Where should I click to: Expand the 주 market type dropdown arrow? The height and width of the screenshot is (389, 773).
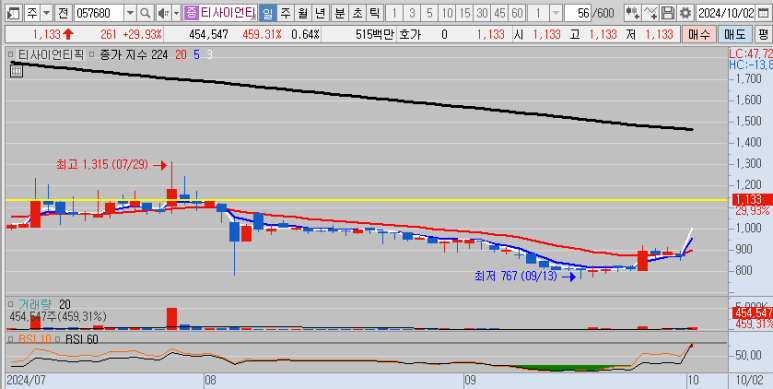point(46,13)
